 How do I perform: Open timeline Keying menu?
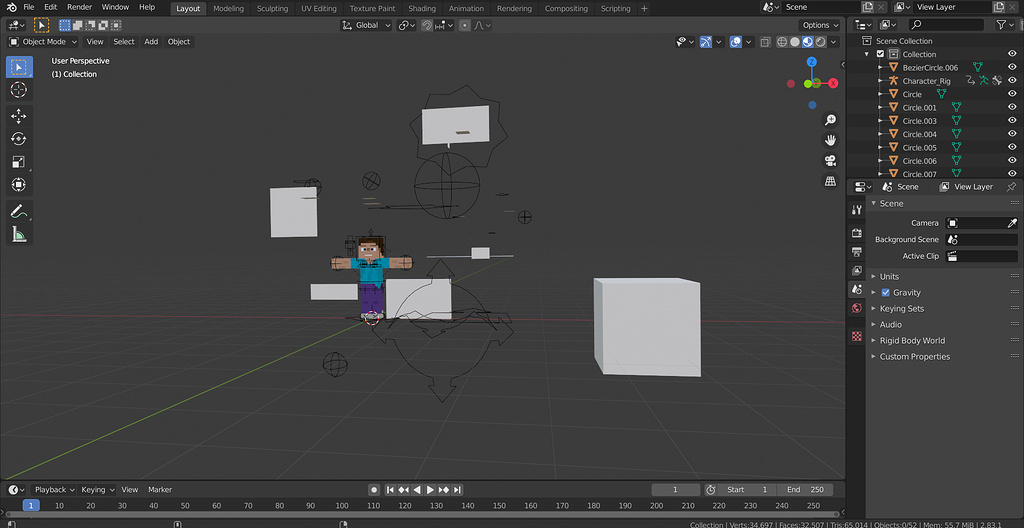point(97,489)
